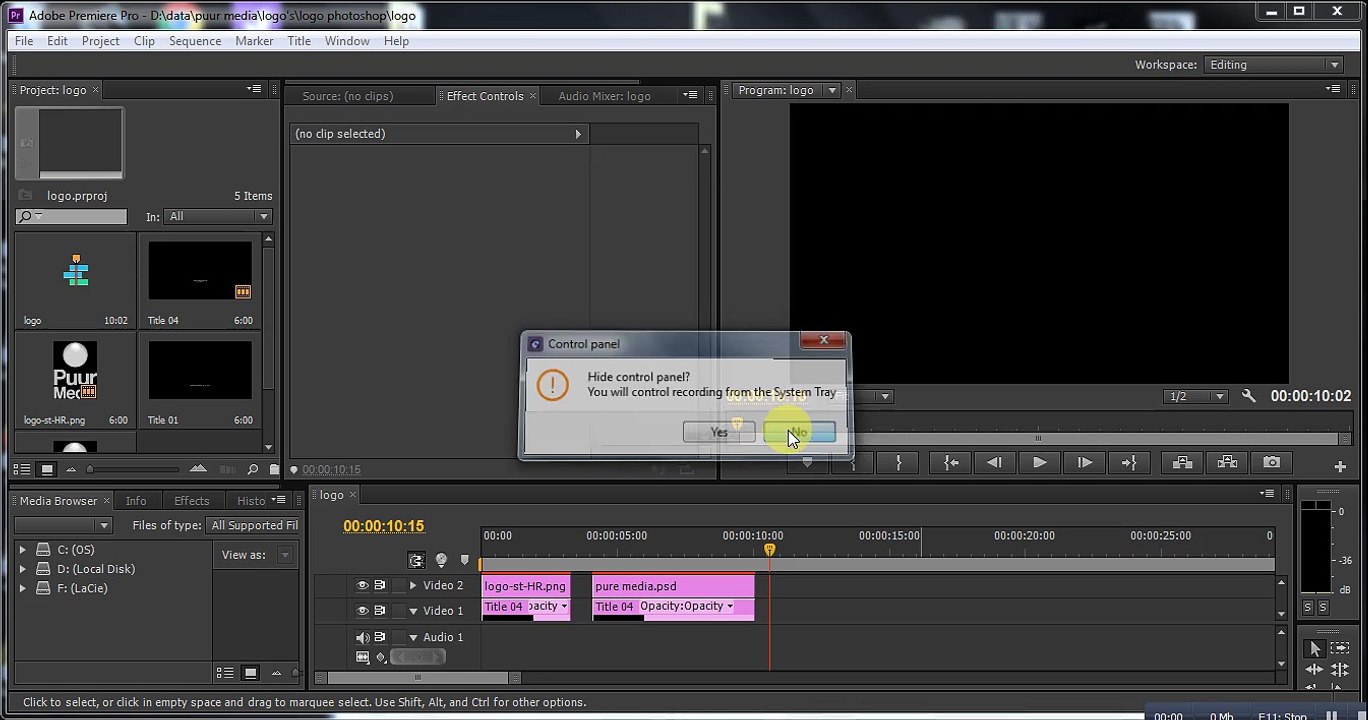Click the Set Encore chapter marker icon

tap(441, 560)
